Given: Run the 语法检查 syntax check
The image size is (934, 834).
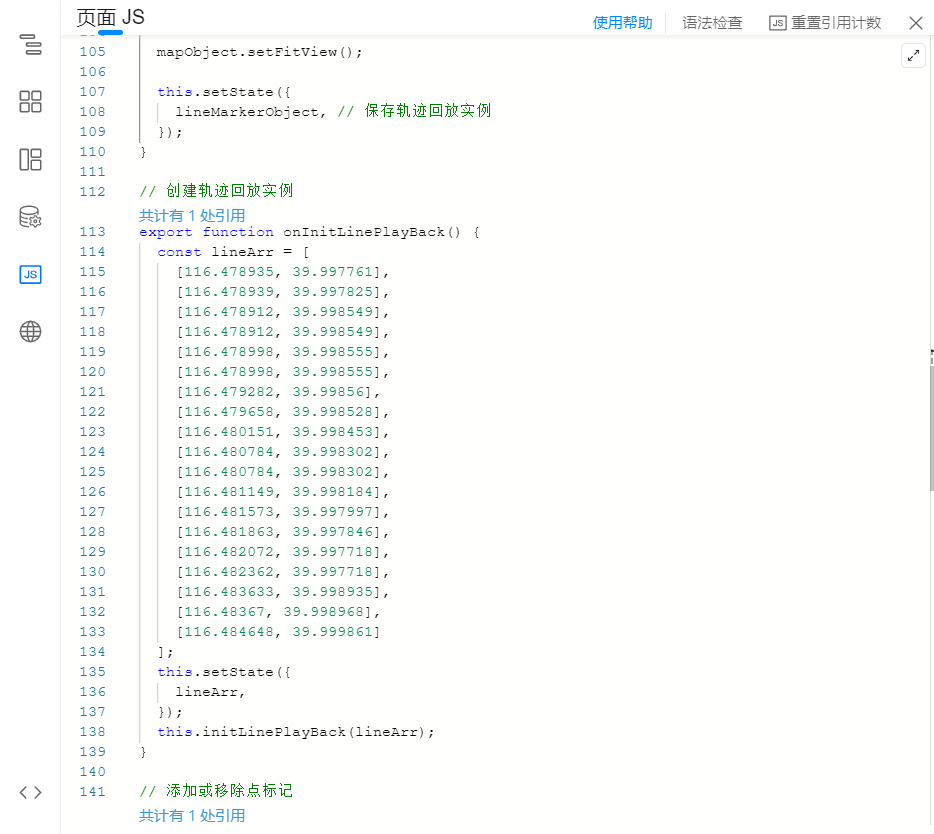Looking at the screenshot, I should point(712,23).
